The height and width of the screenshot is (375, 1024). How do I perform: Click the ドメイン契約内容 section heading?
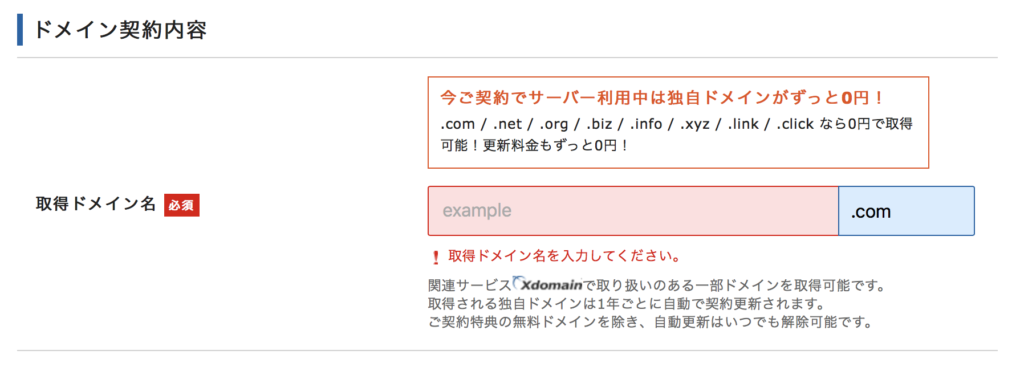[120, 31]
